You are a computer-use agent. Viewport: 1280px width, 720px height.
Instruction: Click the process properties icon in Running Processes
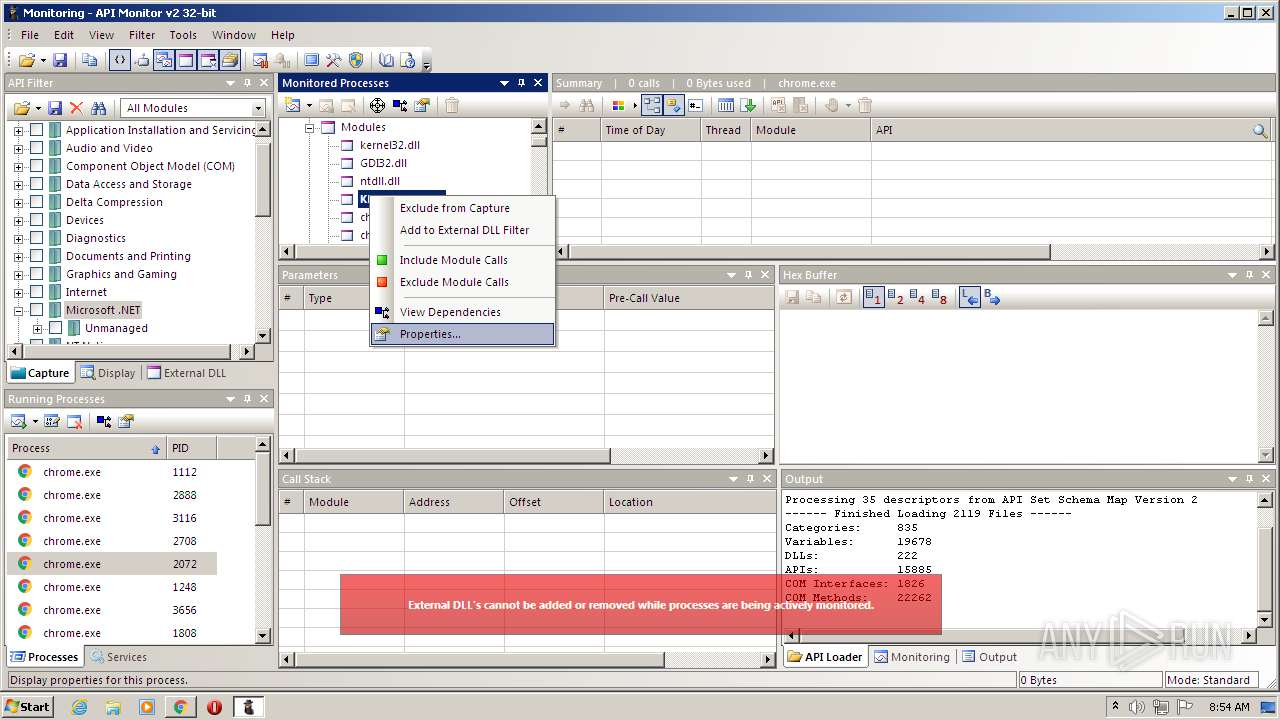(125, 421)
